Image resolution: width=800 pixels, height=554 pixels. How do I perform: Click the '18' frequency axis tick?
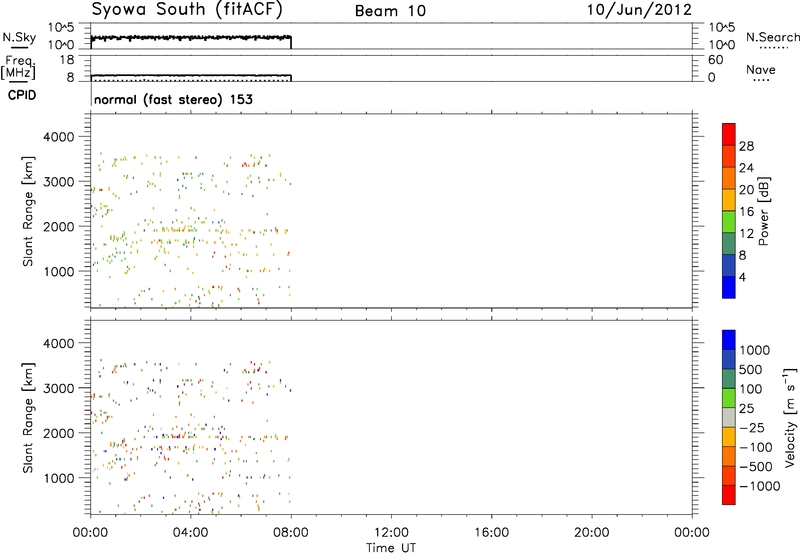66,60
